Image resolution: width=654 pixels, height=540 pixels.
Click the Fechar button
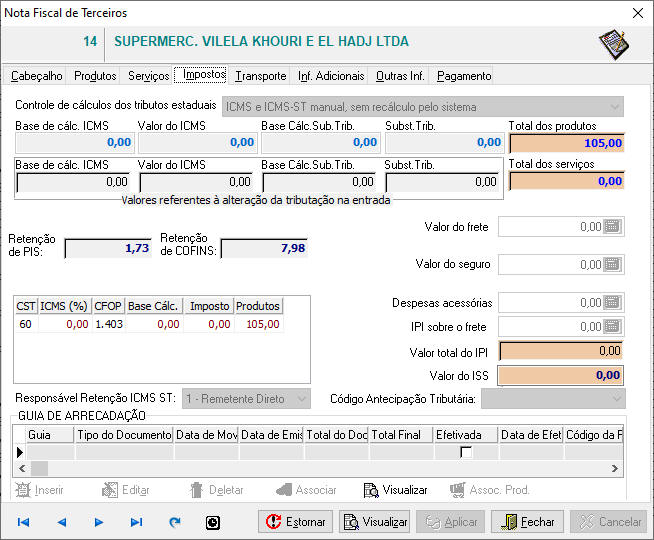click(x=527, y=522)
